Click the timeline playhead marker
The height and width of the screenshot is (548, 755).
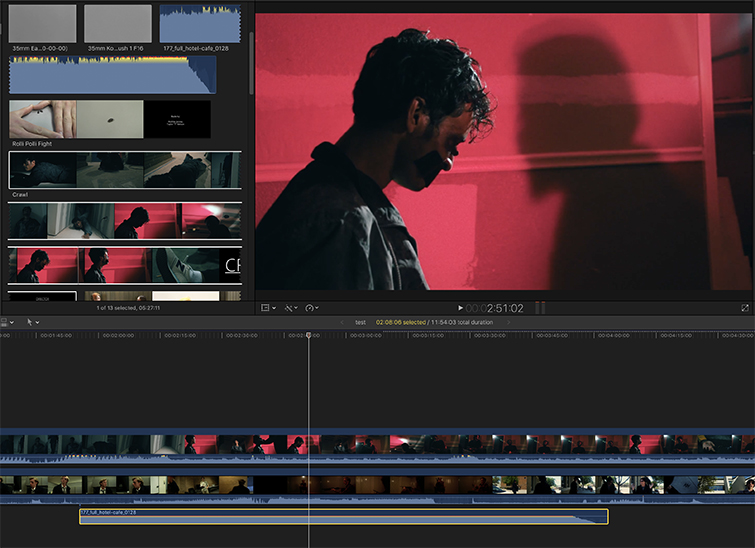pyautogui.click(x=309, y=336)
